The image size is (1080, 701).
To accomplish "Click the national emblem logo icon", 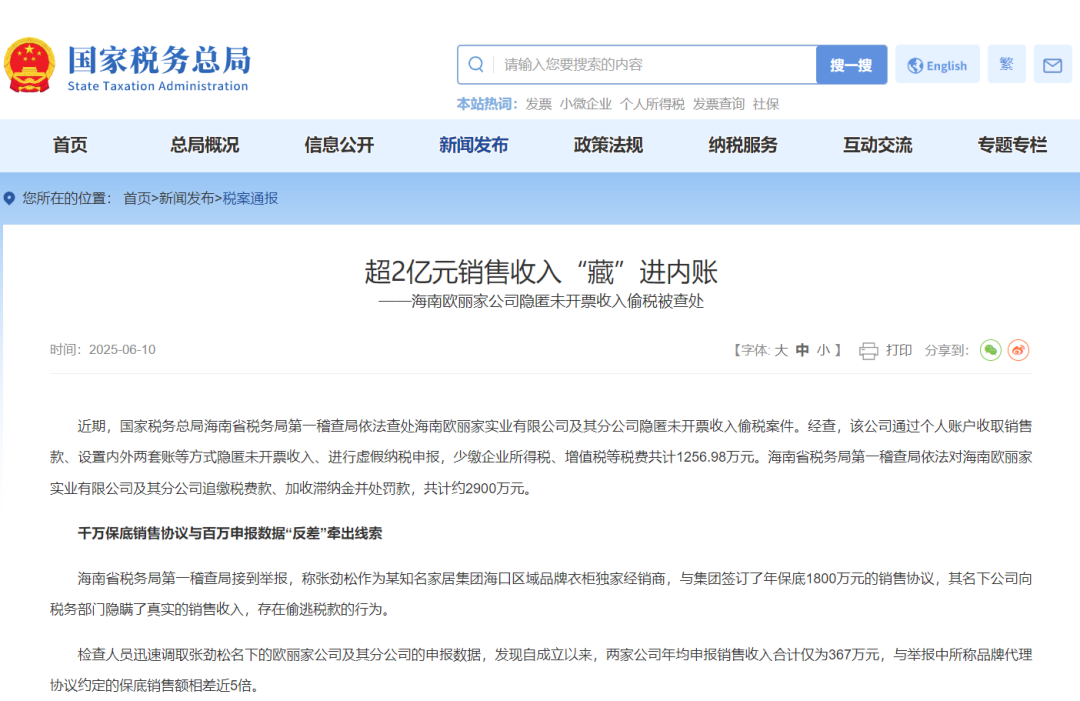I will coord(29,63).
